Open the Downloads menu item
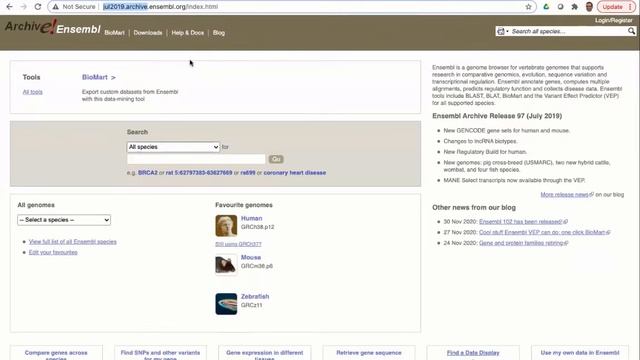The image size is (640, 360). pos(148,33)
